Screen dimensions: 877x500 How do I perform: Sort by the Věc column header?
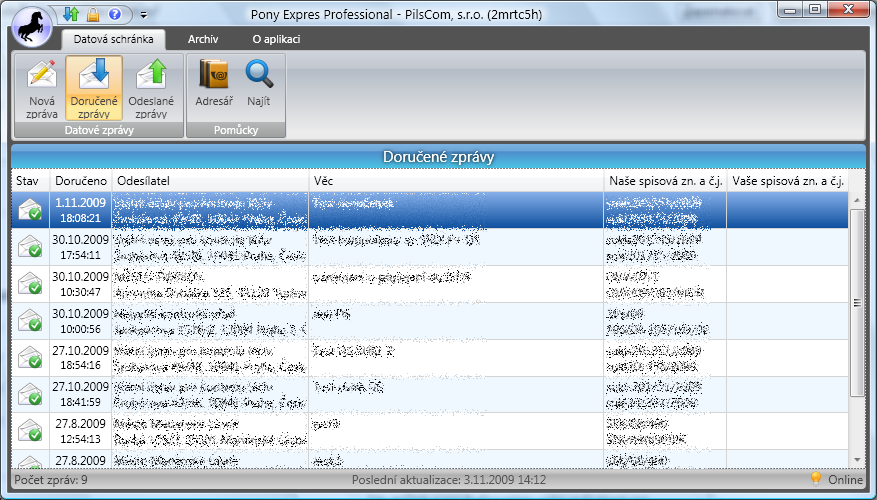point(456,181)
